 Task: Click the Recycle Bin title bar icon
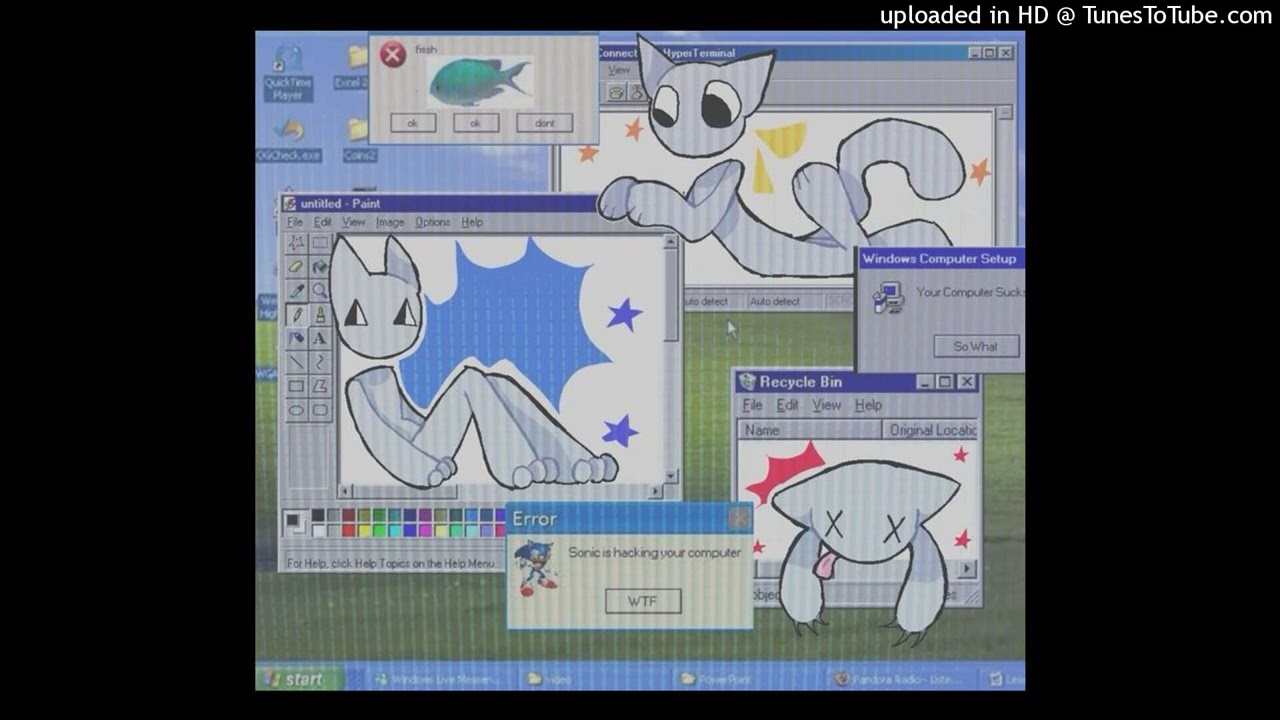click(x=747, y=382)
